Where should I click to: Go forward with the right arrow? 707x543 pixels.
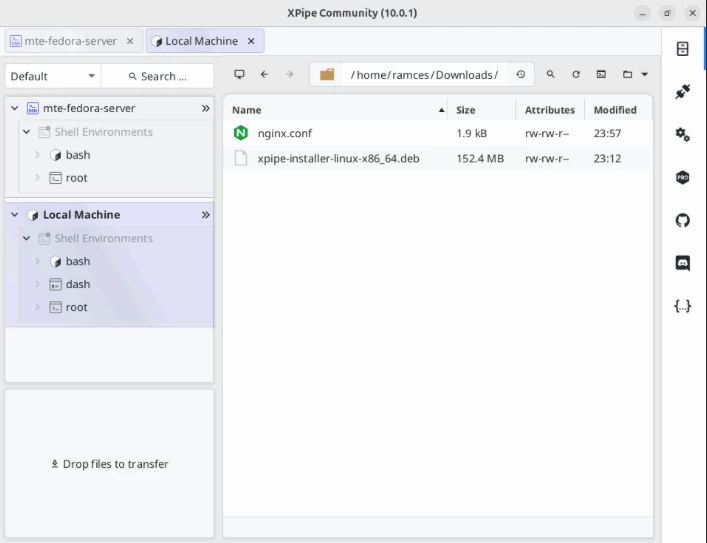point(289,74)
